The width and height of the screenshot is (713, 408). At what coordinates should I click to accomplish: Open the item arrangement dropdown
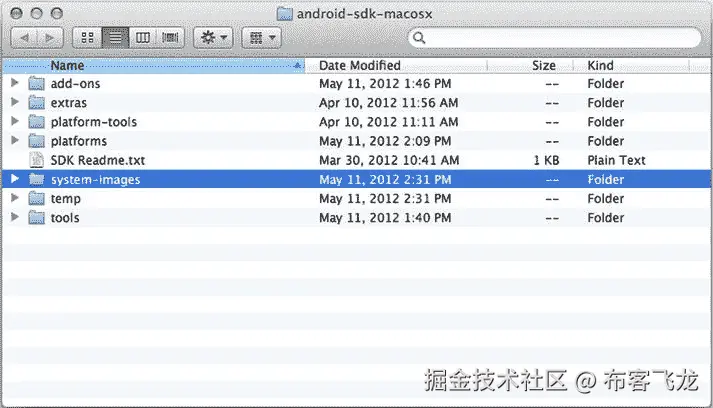tap(261, 38)
